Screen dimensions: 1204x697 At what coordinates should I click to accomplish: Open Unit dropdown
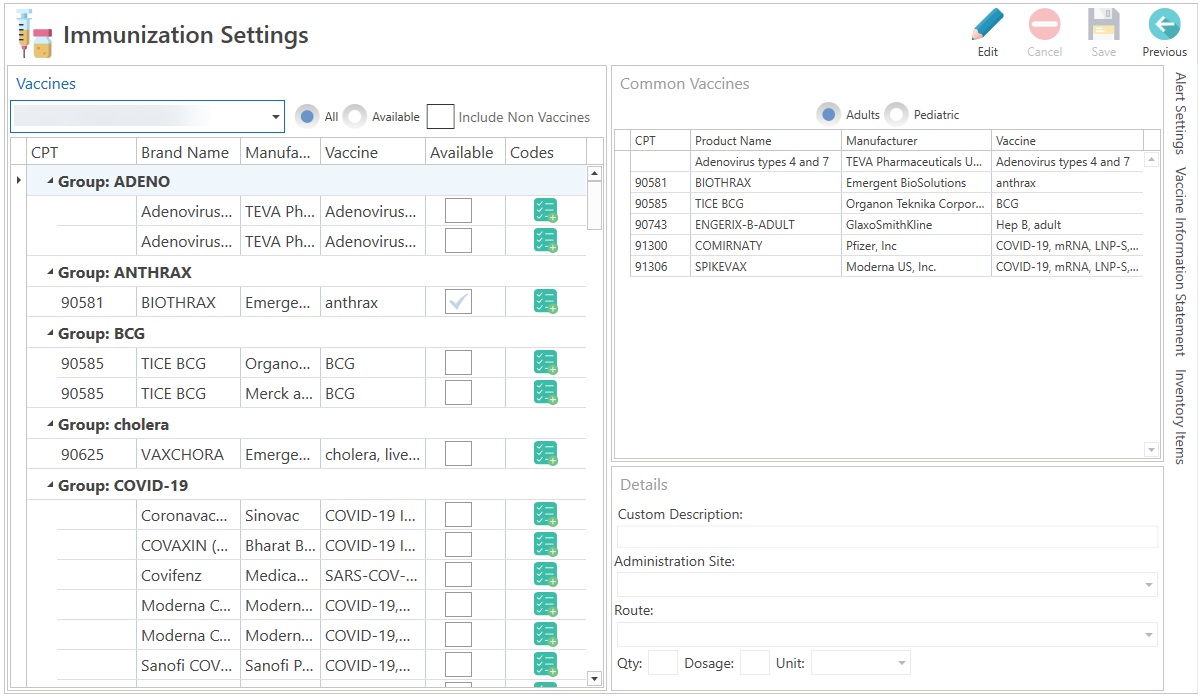click(x=902, y=662)
